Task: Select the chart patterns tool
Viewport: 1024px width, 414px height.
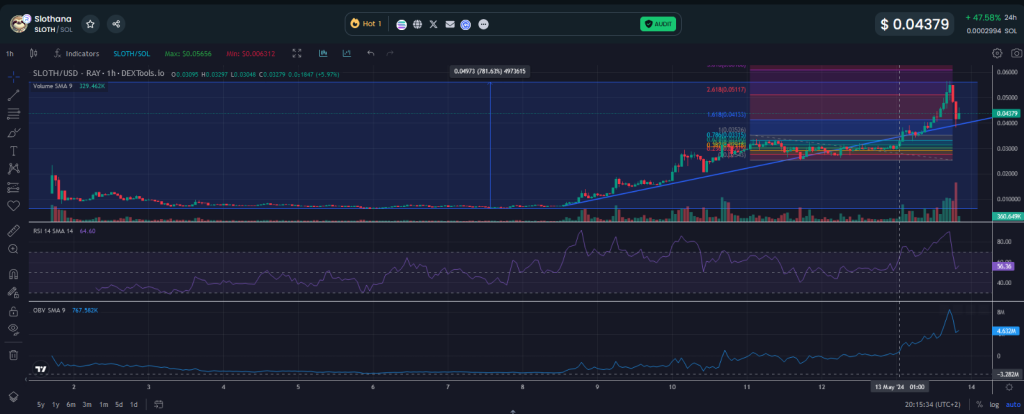Action: pyautogui.click(x=13, y=168)
